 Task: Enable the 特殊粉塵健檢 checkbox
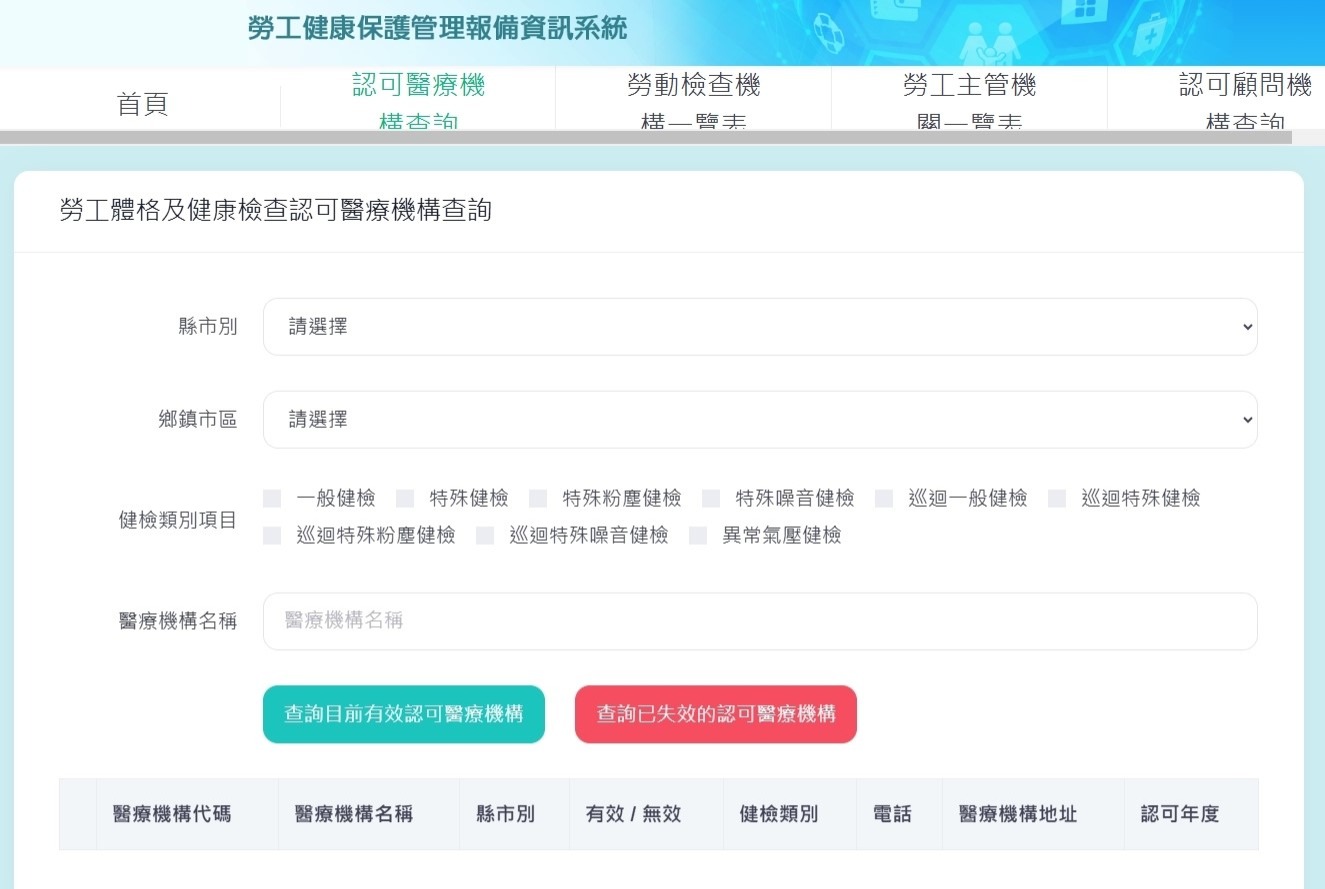tap(538, 498)
